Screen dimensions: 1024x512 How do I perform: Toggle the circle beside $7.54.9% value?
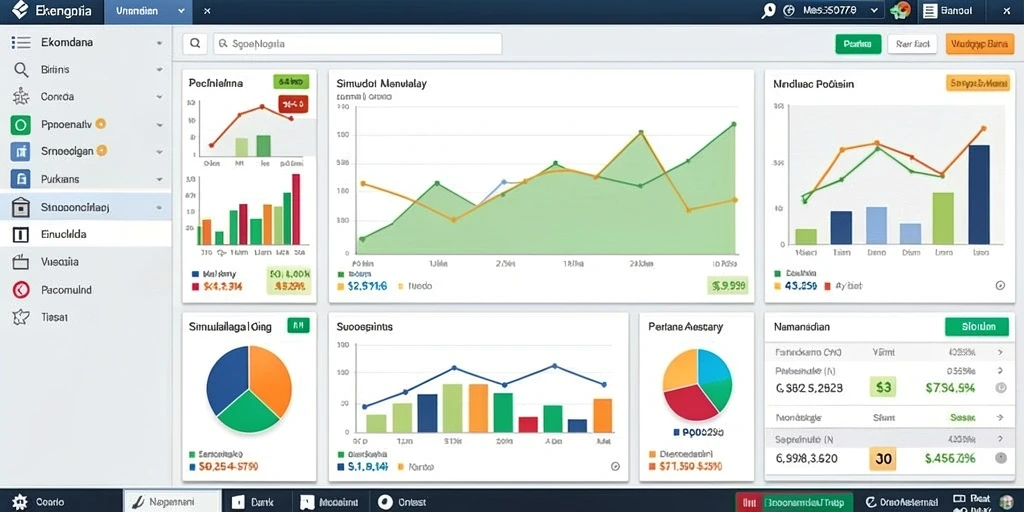click(x=1000, y=387)
